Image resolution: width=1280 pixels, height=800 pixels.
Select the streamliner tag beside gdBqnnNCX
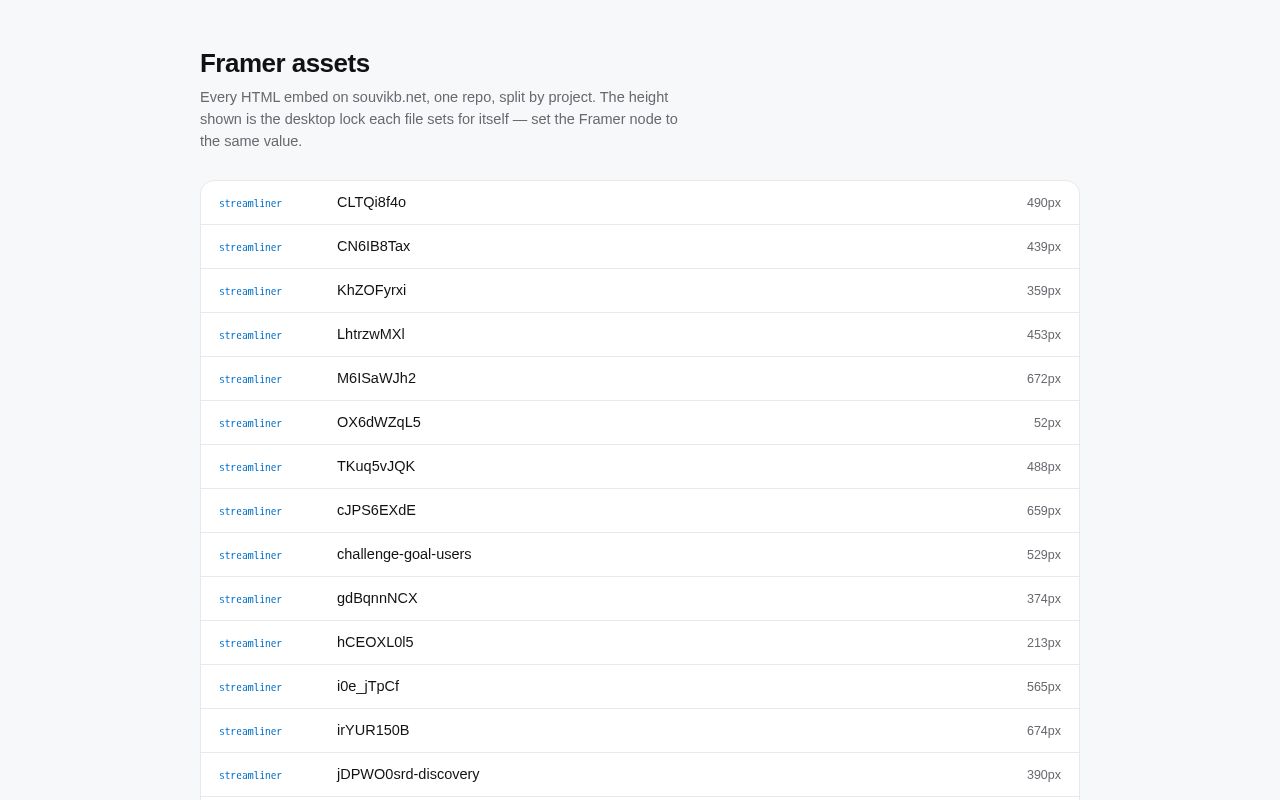[250, 599]
